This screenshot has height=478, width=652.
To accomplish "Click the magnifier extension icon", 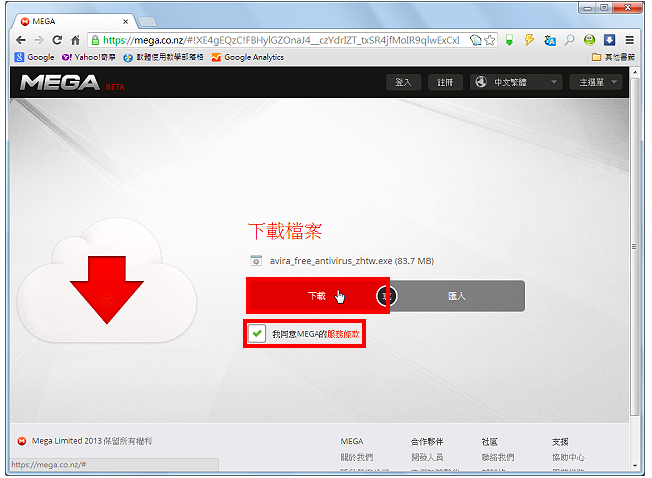I will (x=569, y=40).
